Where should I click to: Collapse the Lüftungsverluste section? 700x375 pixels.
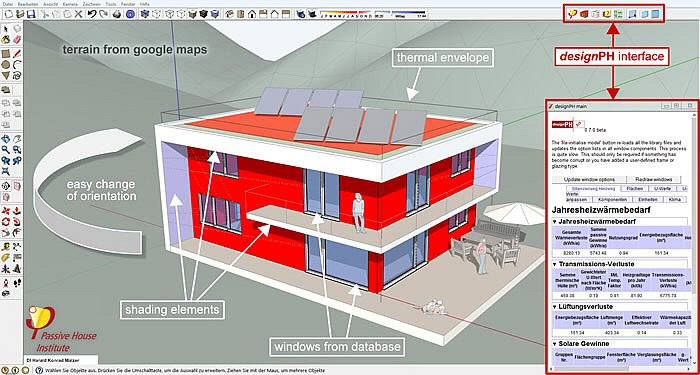(x=554, y=307)
